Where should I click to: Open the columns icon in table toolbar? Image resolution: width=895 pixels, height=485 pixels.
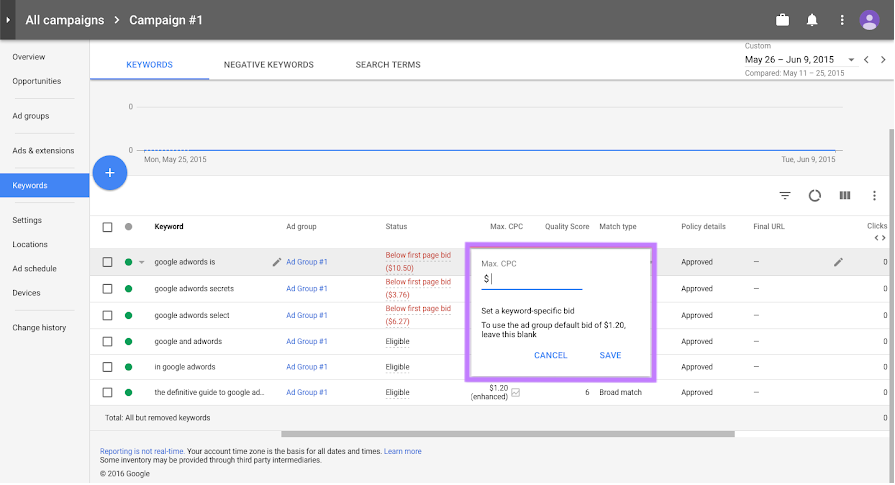pyautogui.click(x=845, y=196)
